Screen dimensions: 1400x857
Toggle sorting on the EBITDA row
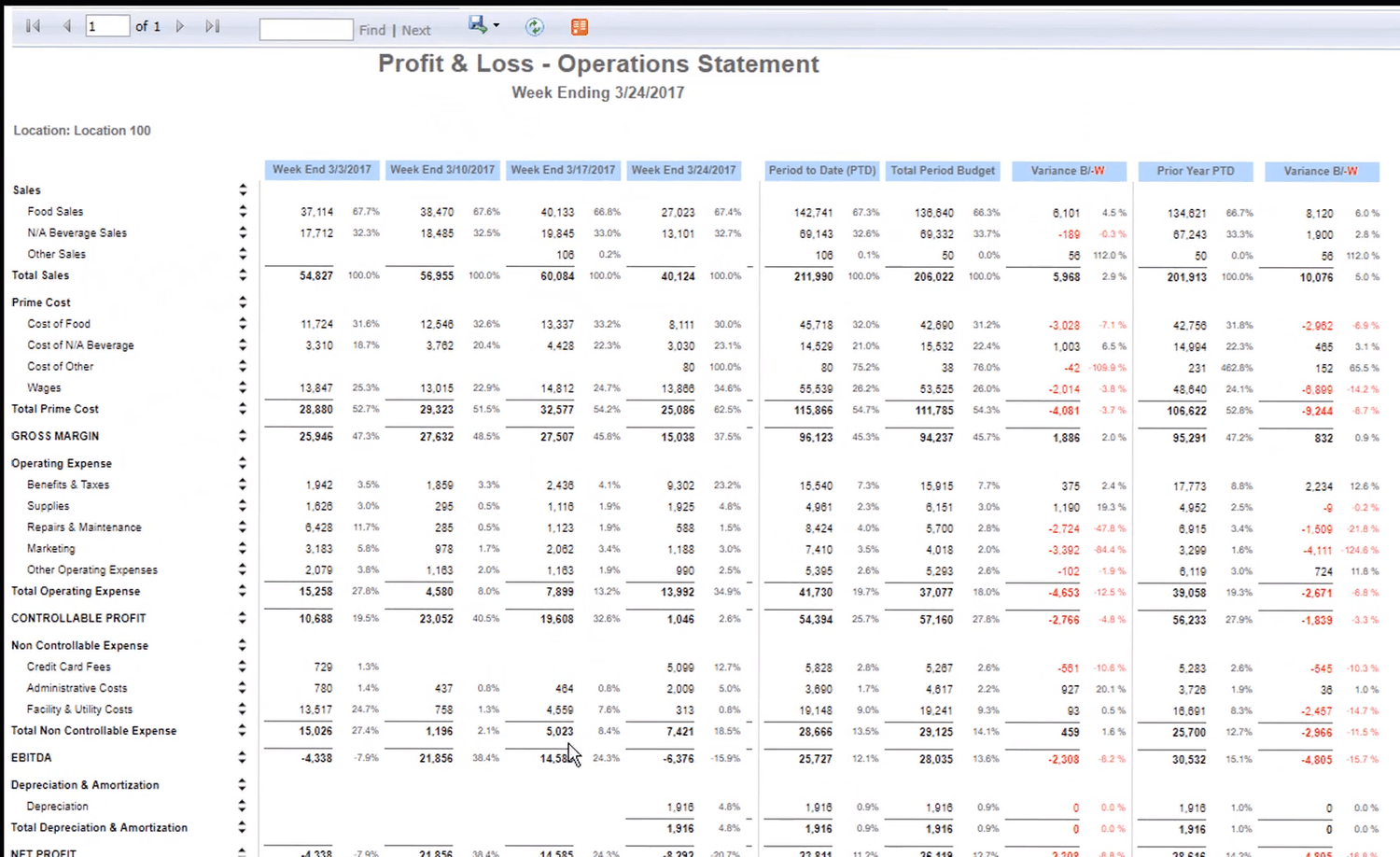pyautogui.click(x=242, y=757)
